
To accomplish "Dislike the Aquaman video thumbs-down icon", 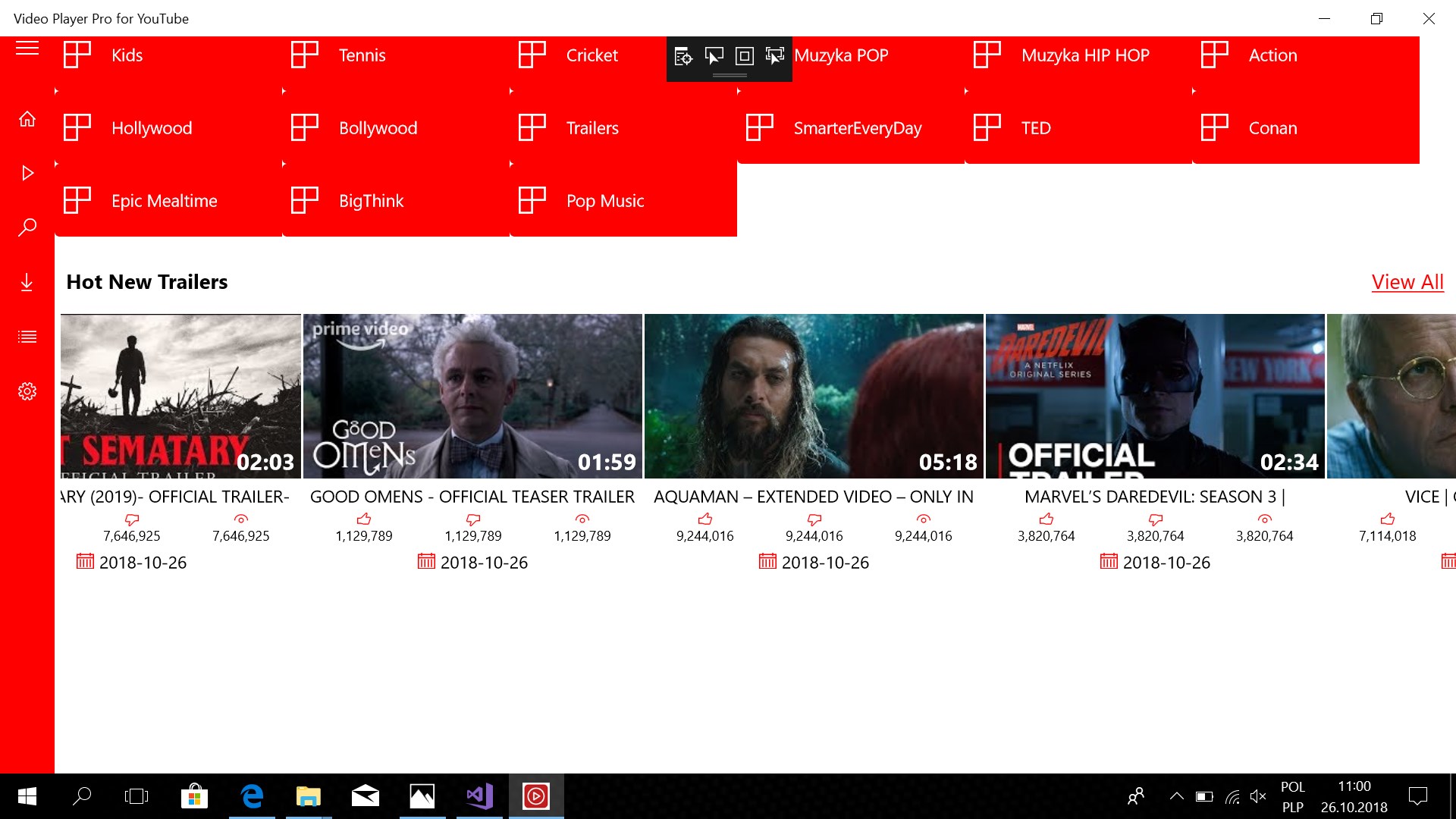I will click(x=814, y=519).
